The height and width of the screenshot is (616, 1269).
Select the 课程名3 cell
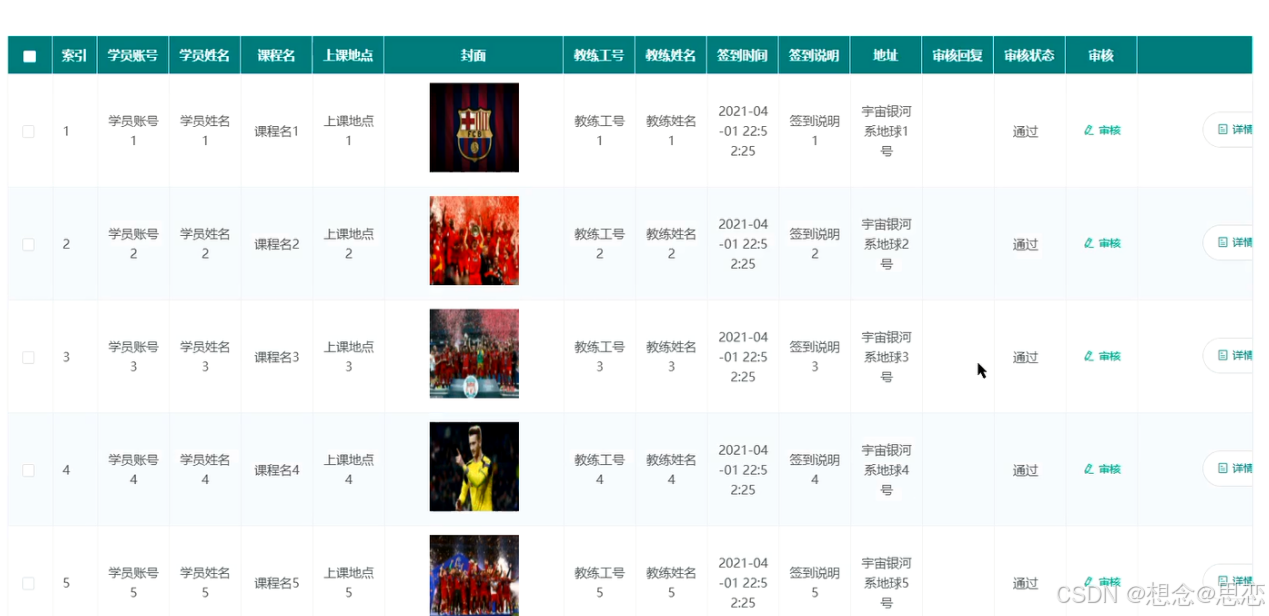[277, 357]
